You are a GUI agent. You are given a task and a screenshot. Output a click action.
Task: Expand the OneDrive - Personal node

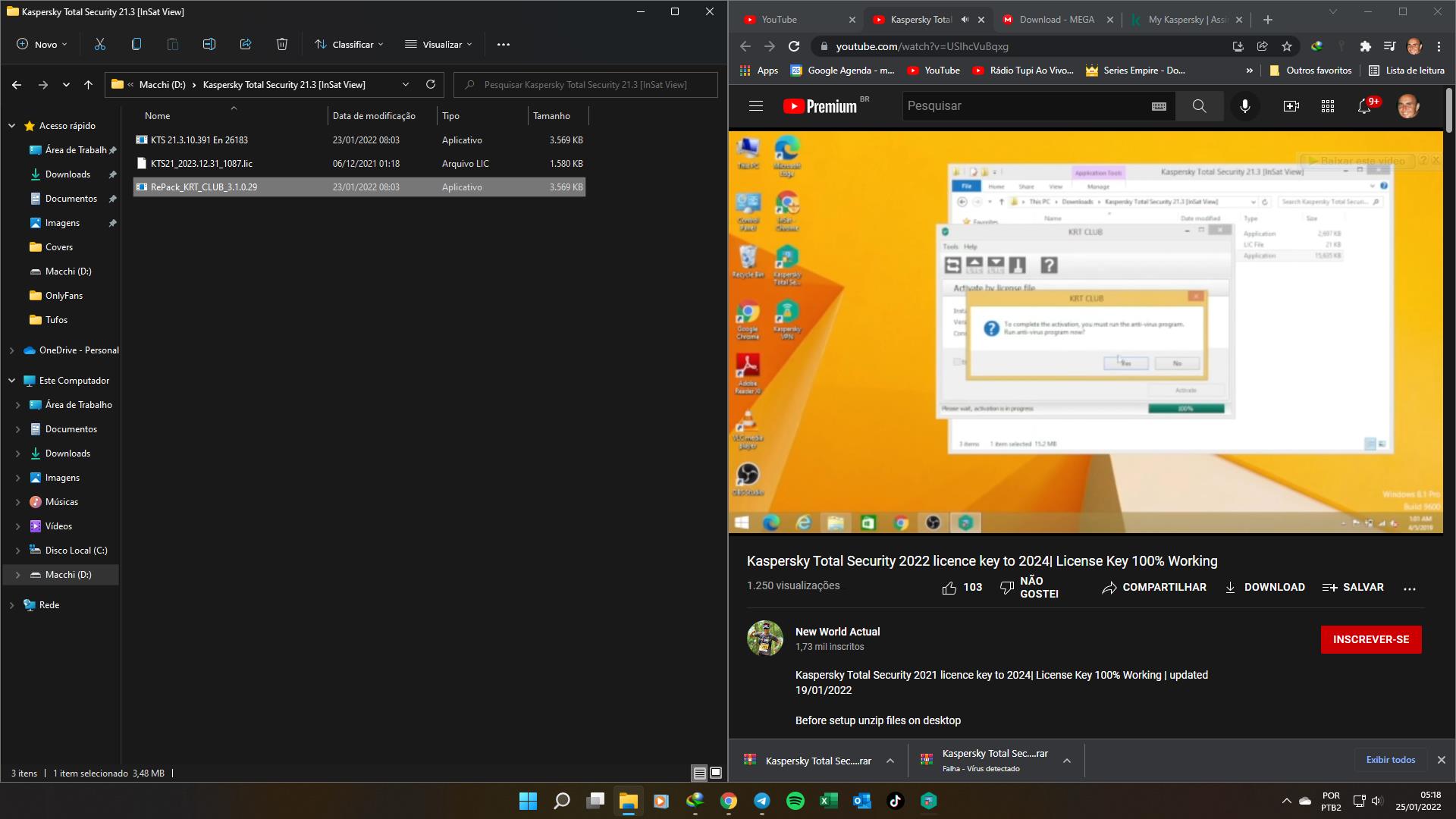12,350
